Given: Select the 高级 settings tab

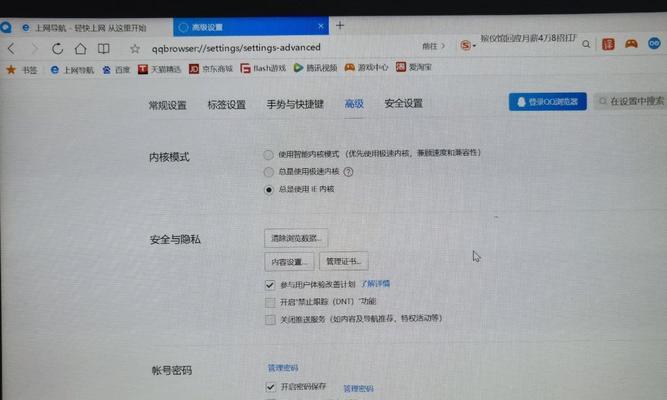Looking at the screenshot, I should pyautogui.click(x=354, y=103).
